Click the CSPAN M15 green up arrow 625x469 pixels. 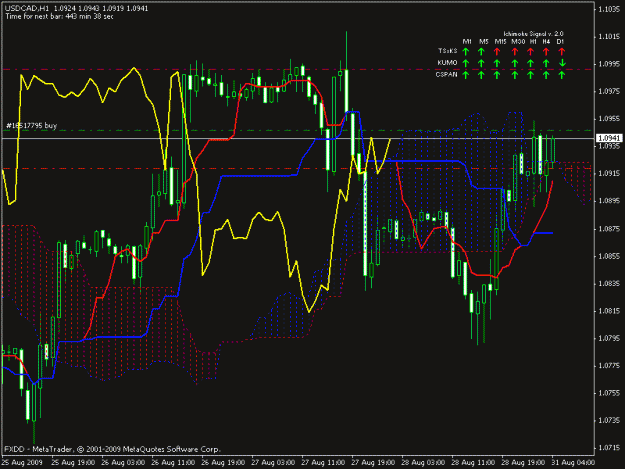pyautogui.click(x=497, y=75)
